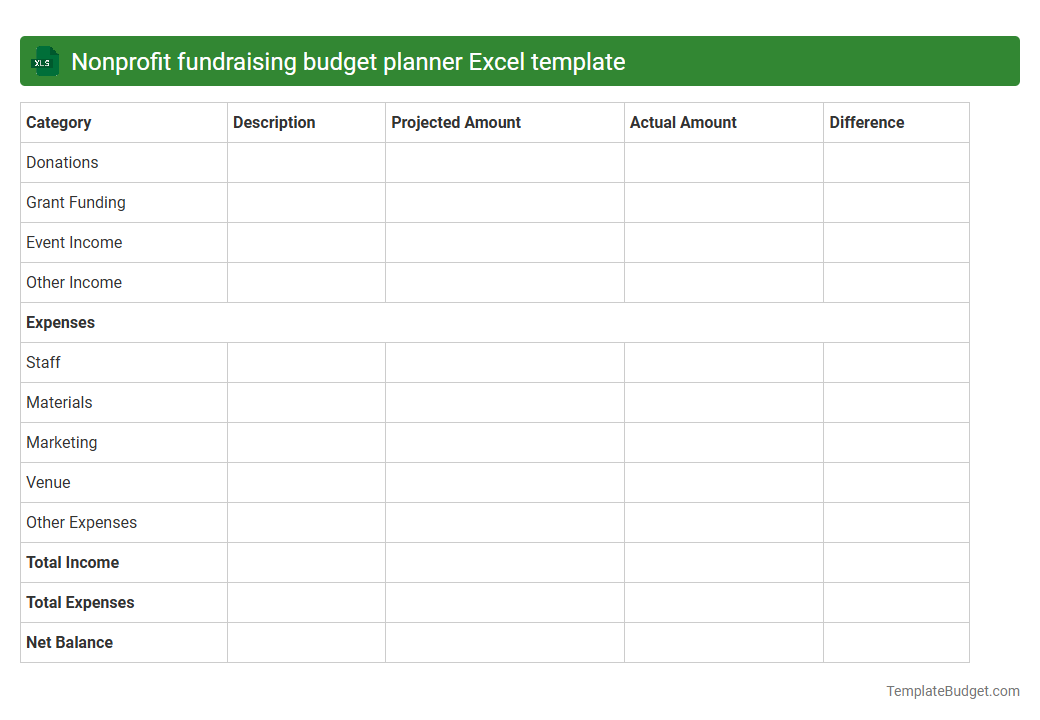This screenshot has height=720, width=1040.
Task: Select the Venue cell
Action: pyautogui.click(x=48, y=482)
